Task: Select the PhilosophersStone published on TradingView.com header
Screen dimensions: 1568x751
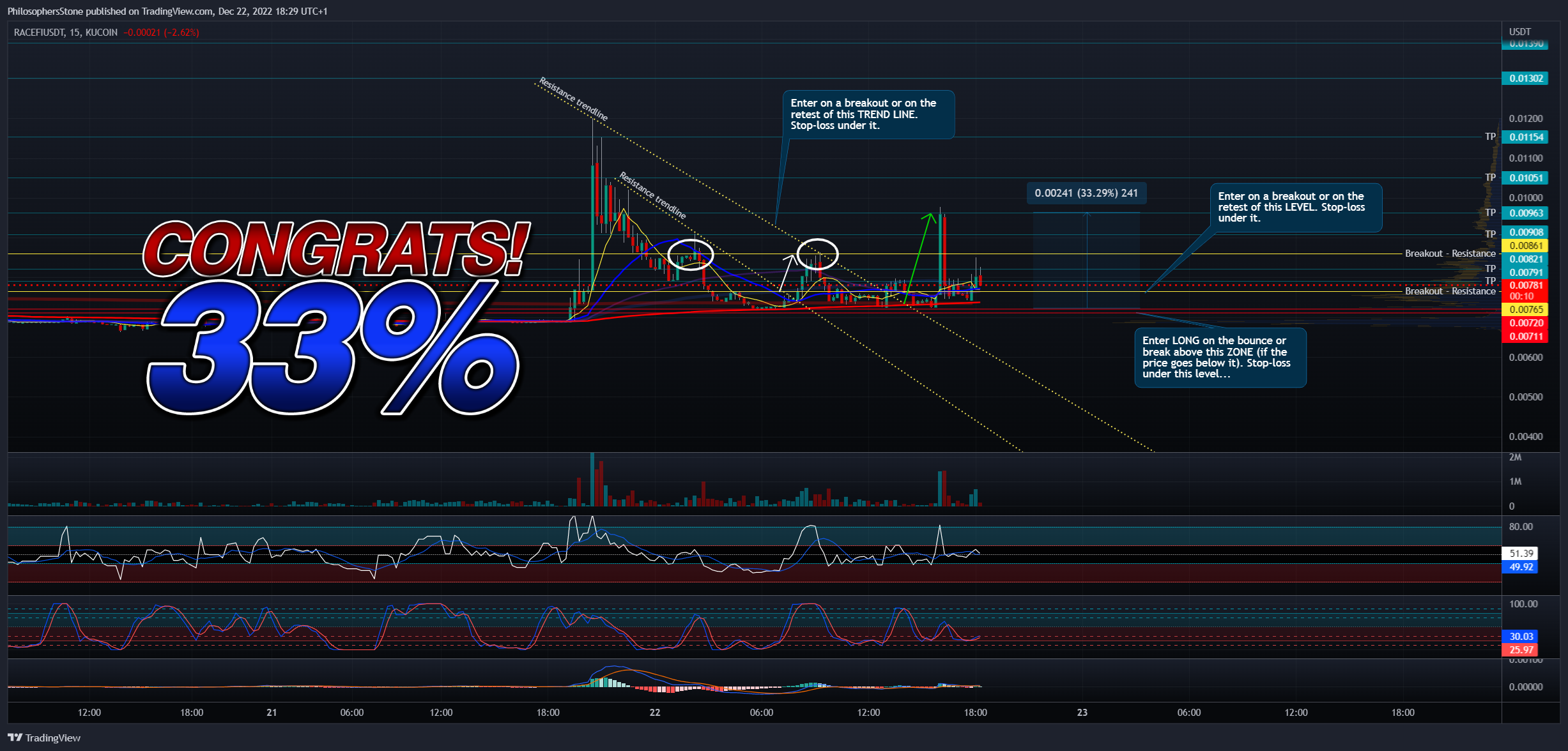Action: click(x=167, y=11)
